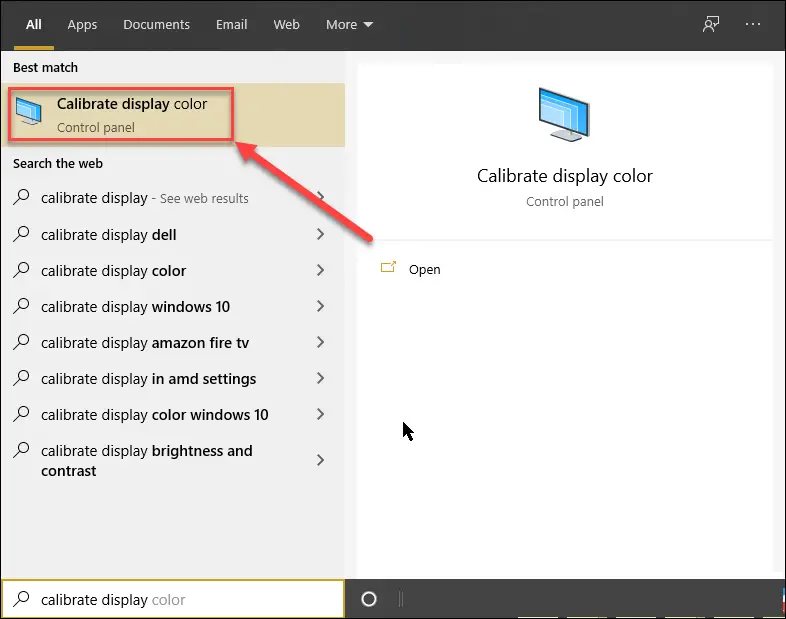Expand chevron for 'calibrate display color windows 10'

click(x=320, y=415)
